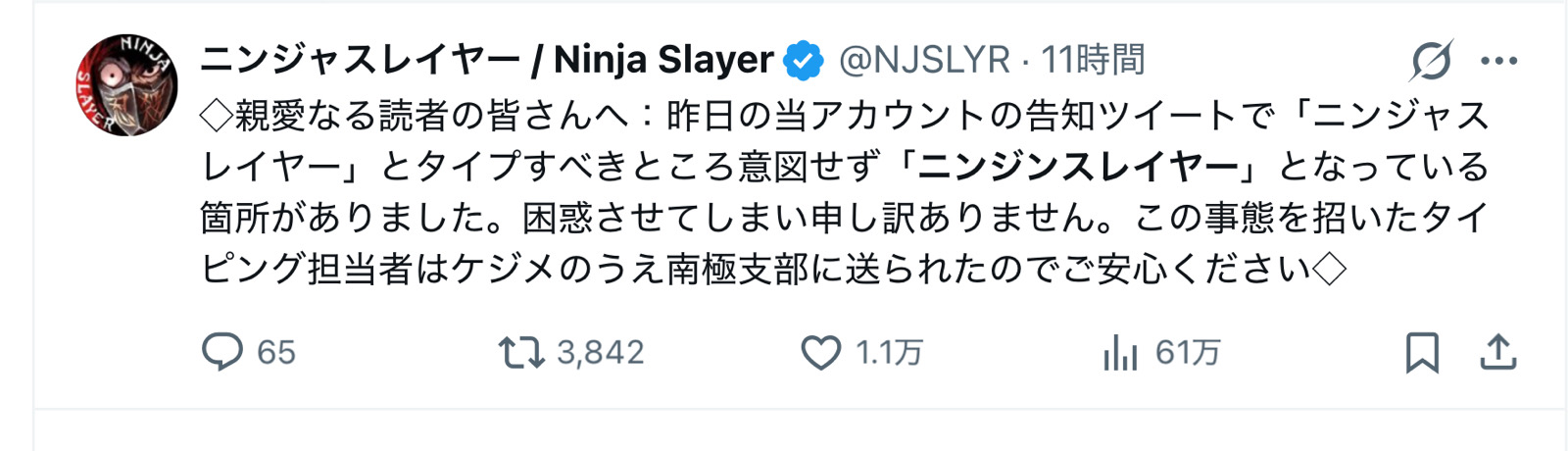The width and height of the screenshot is (1568, 451).
Task: Click the 11時間 timestamp
Action: pyautogui.click(x=1093, y=61)
